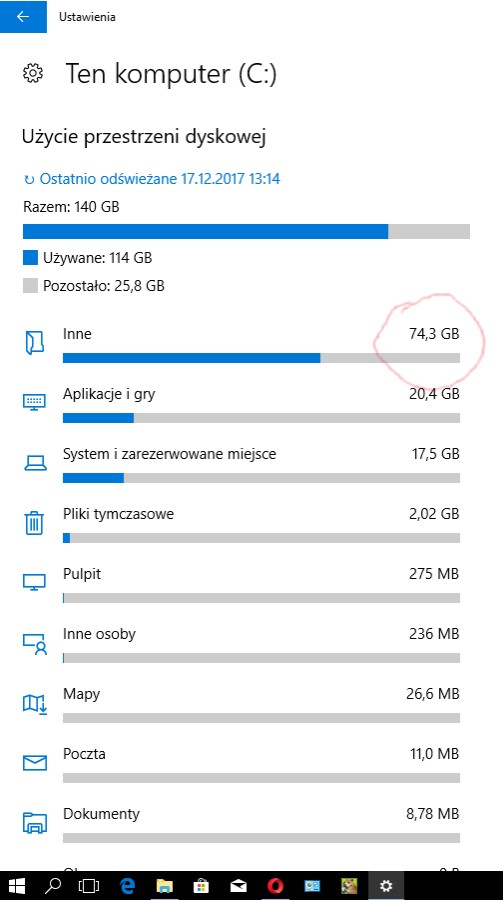Launch Opera browser from taskbar

[x=276, y=886]
